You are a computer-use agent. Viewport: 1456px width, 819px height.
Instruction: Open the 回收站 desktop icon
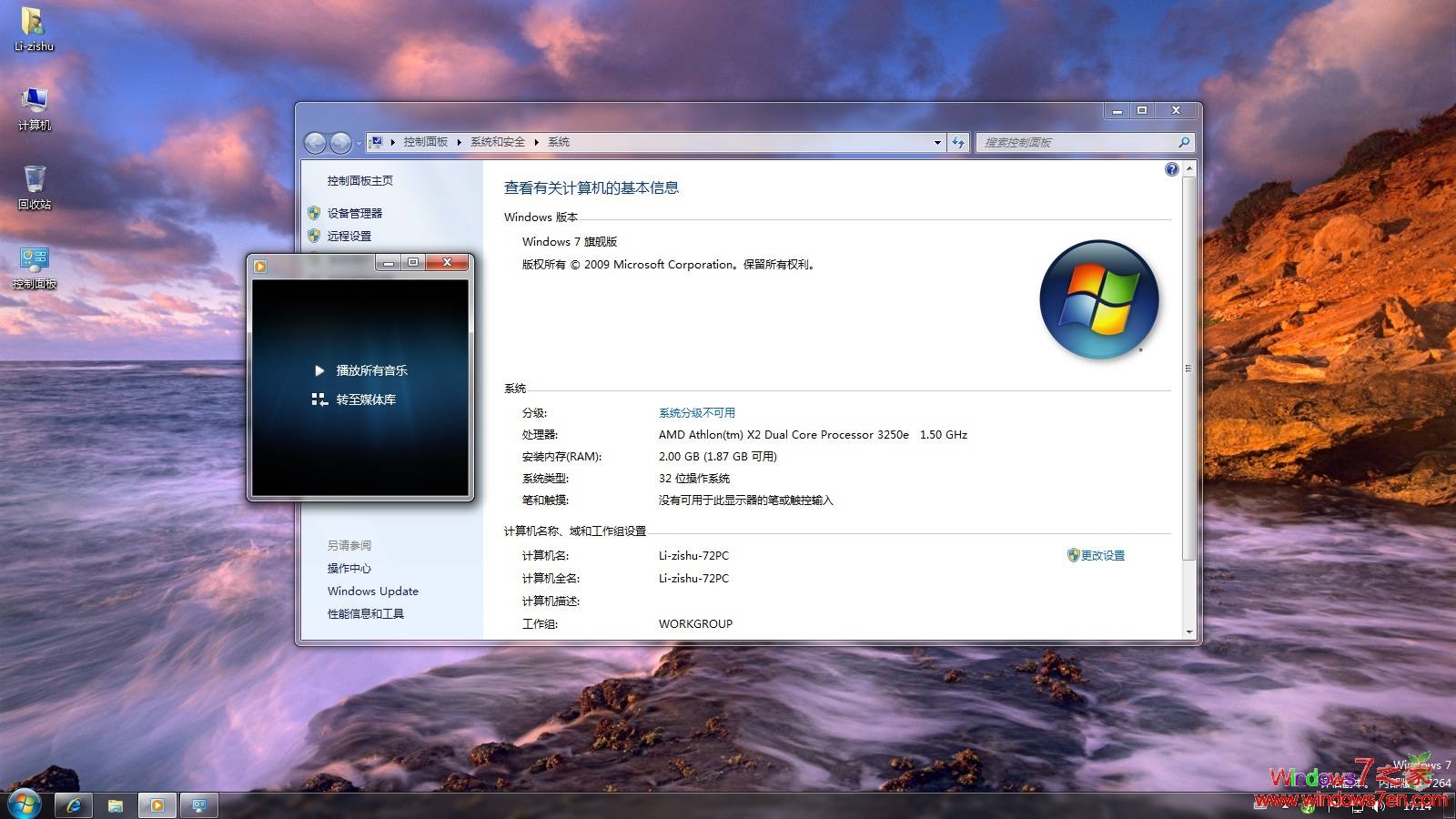click(x=34, y=182)
